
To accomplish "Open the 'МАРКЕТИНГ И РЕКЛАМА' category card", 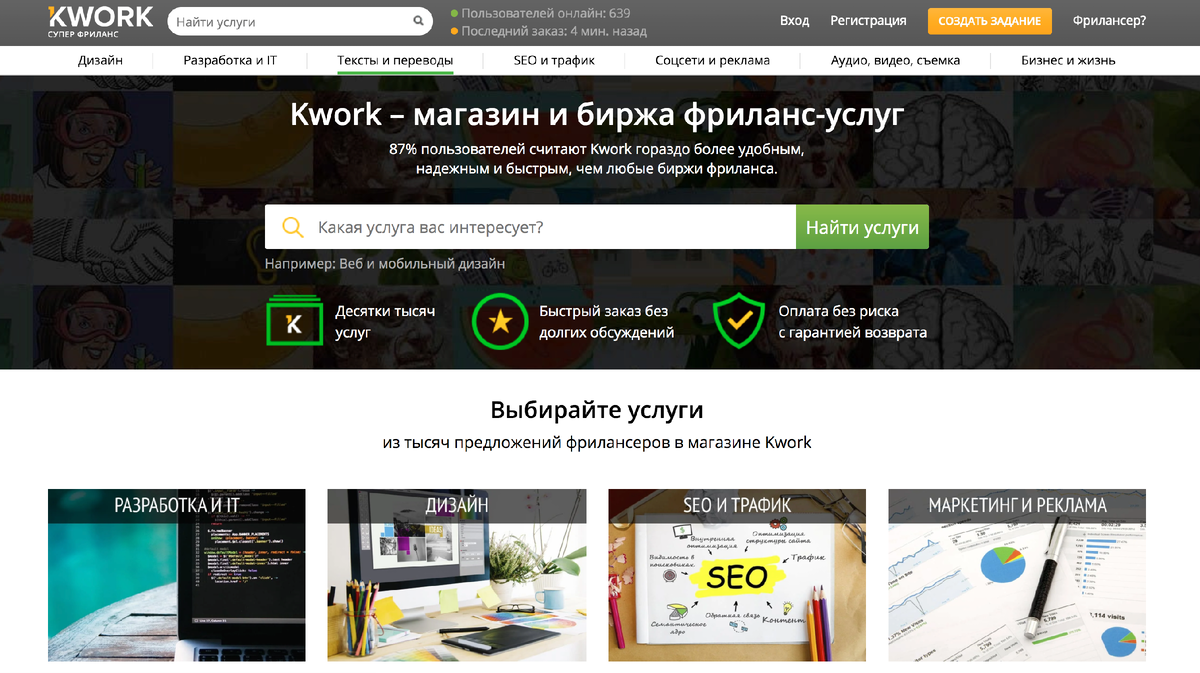I will pos(1017,575).
